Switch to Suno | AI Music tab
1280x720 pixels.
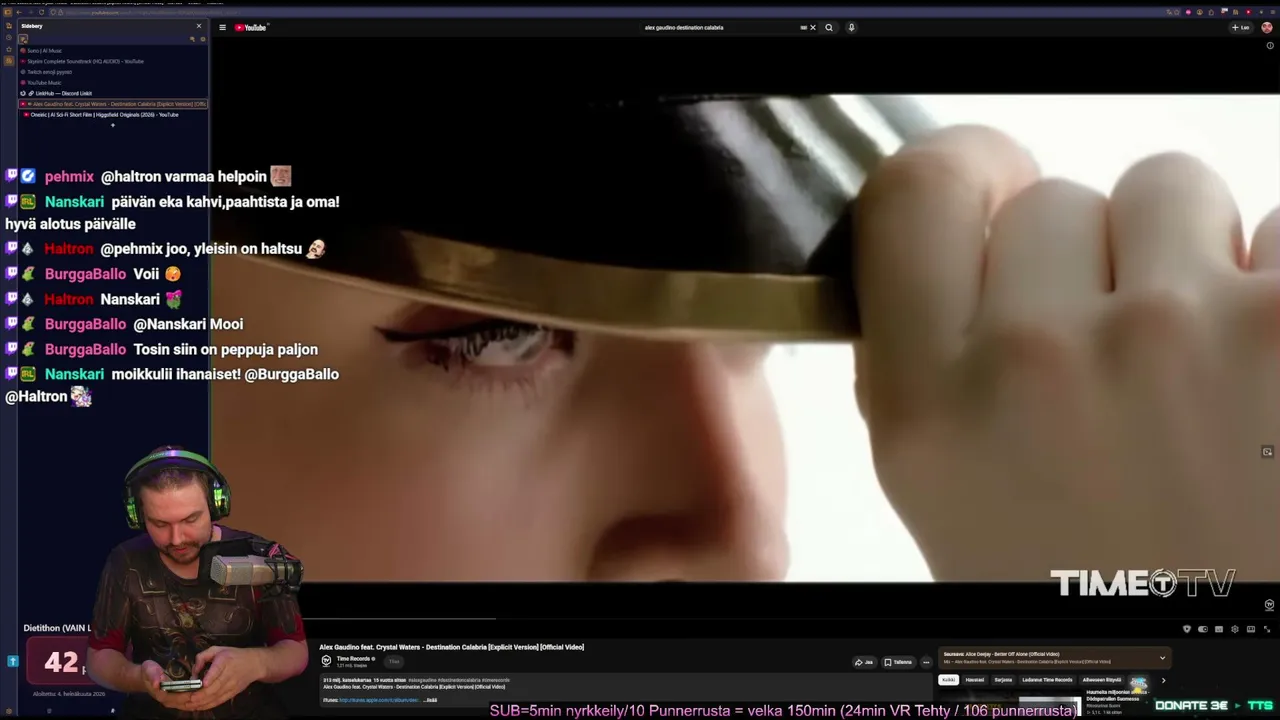113,51
